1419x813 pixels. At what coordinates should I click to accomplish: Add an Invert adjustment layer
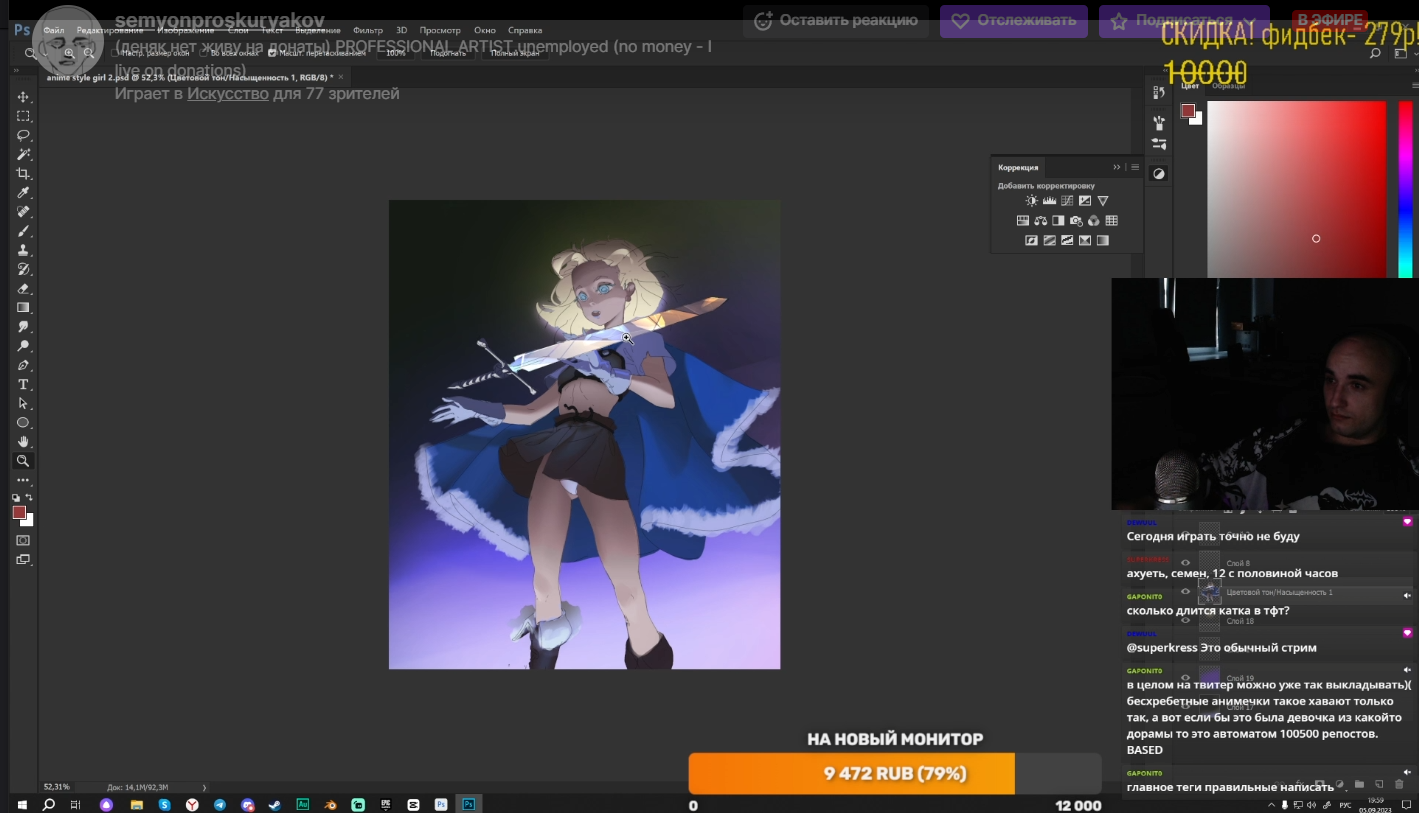[1031, 241]
